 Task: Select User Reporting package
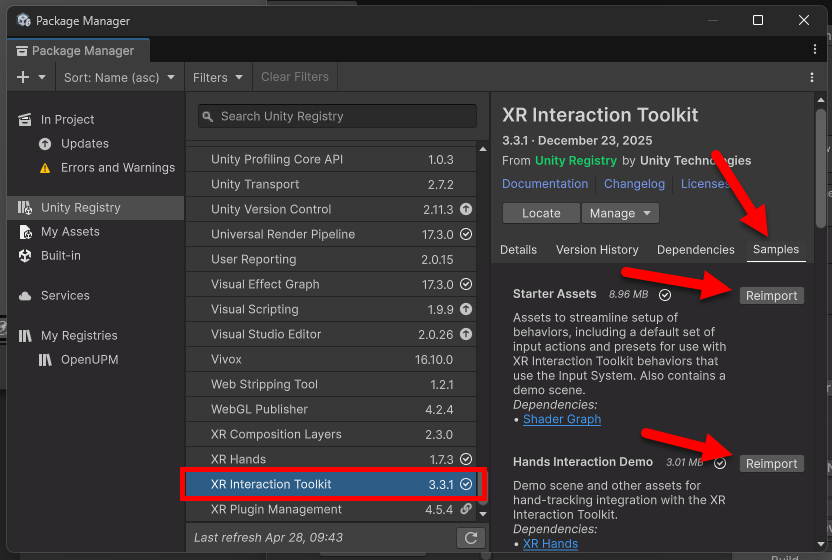[x=331, y=259]
